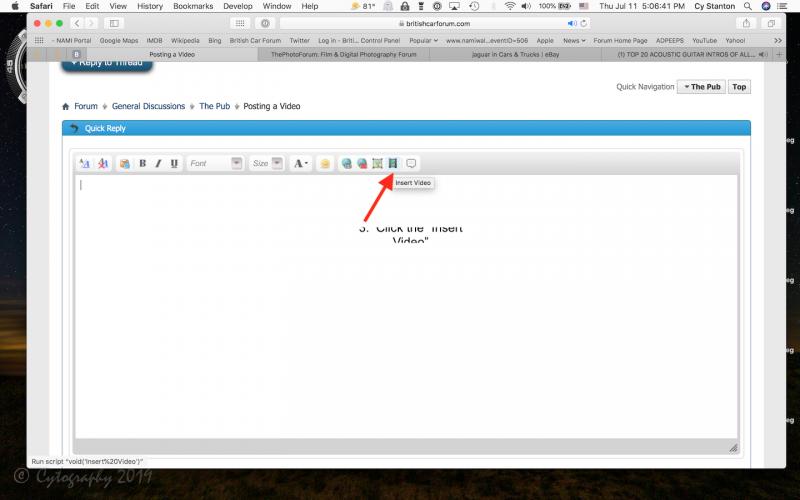Click the Time Machine menu bar icon

(474, 6)
